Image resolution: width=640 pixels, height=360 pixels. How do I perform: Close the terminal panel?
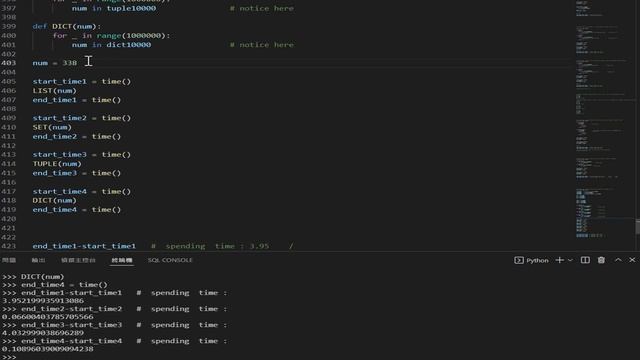point(632,260)
